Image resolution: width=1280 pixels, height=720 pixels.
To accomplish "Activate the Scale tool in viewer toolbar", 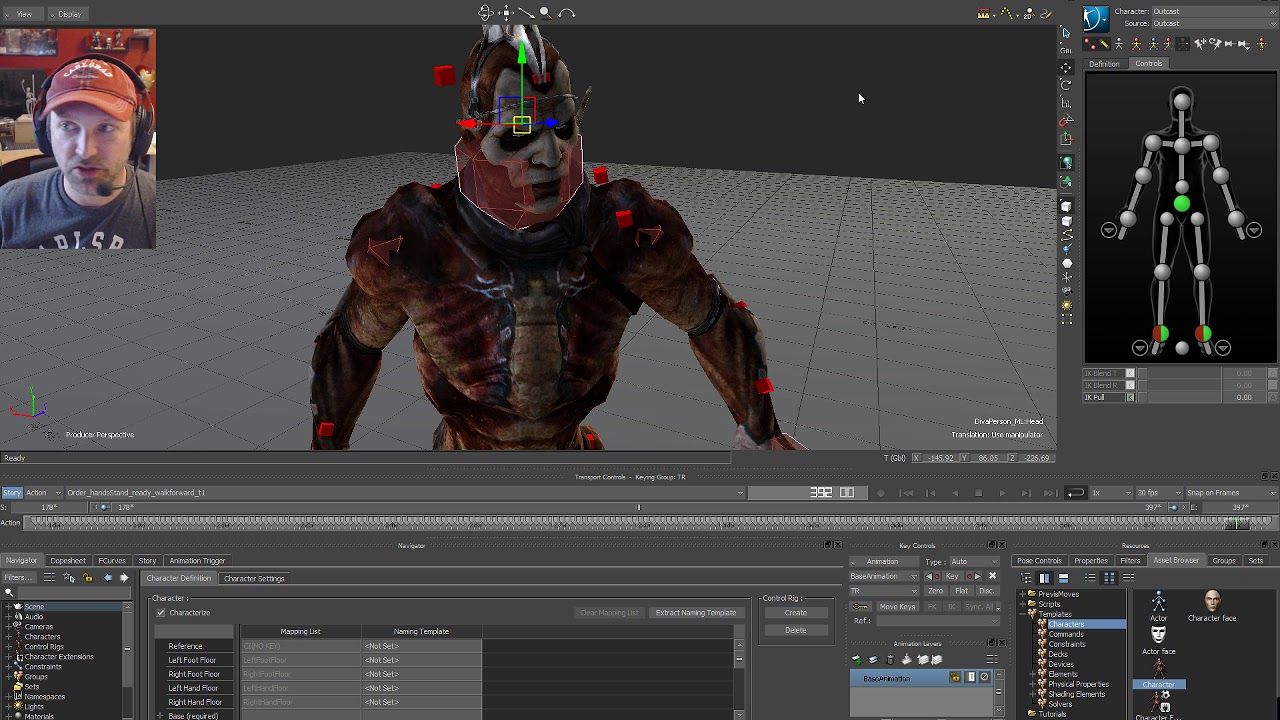I will pos(1066,103).
